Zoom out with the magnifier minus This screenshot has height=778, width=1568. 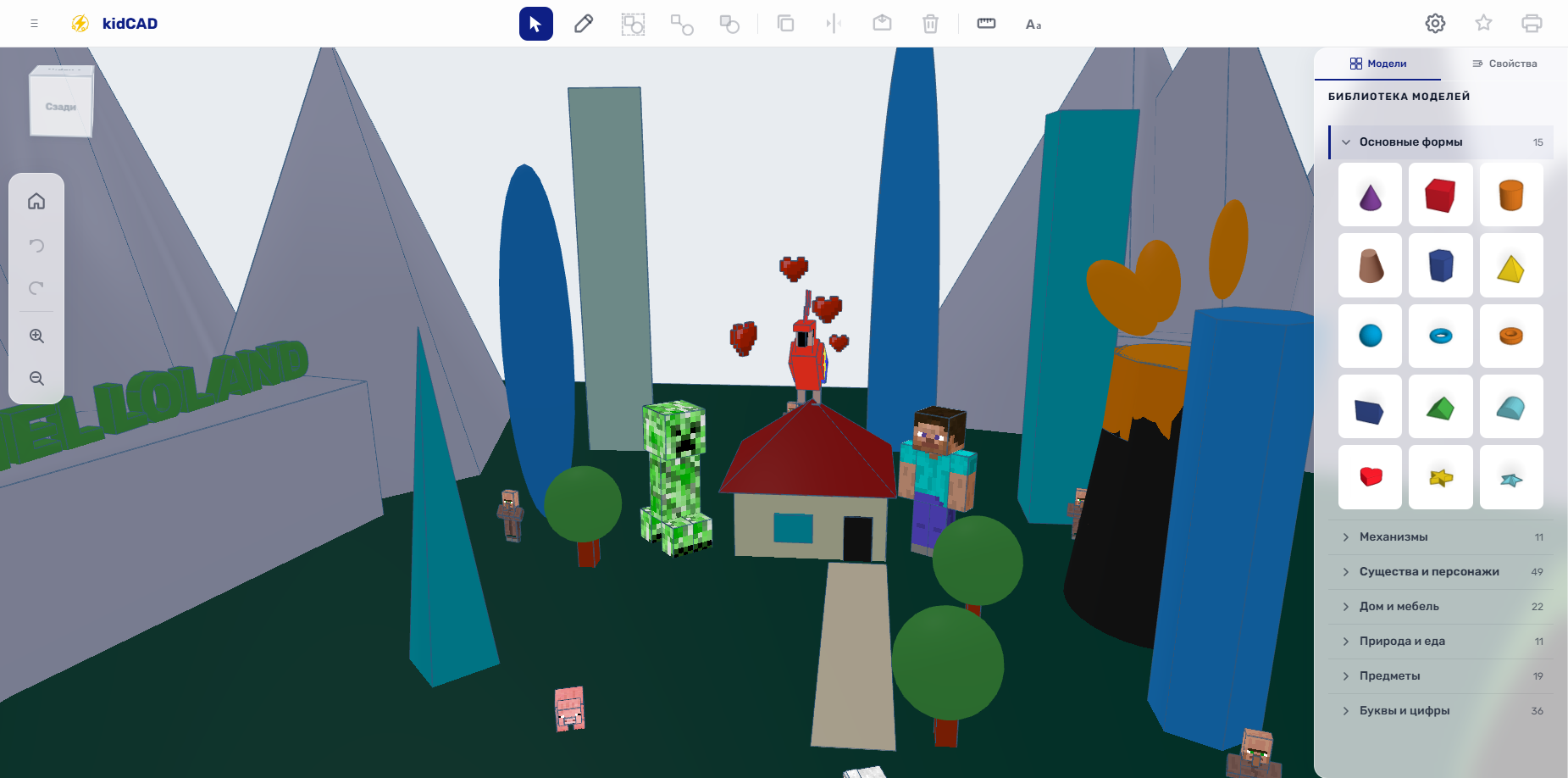coord(36,378)
